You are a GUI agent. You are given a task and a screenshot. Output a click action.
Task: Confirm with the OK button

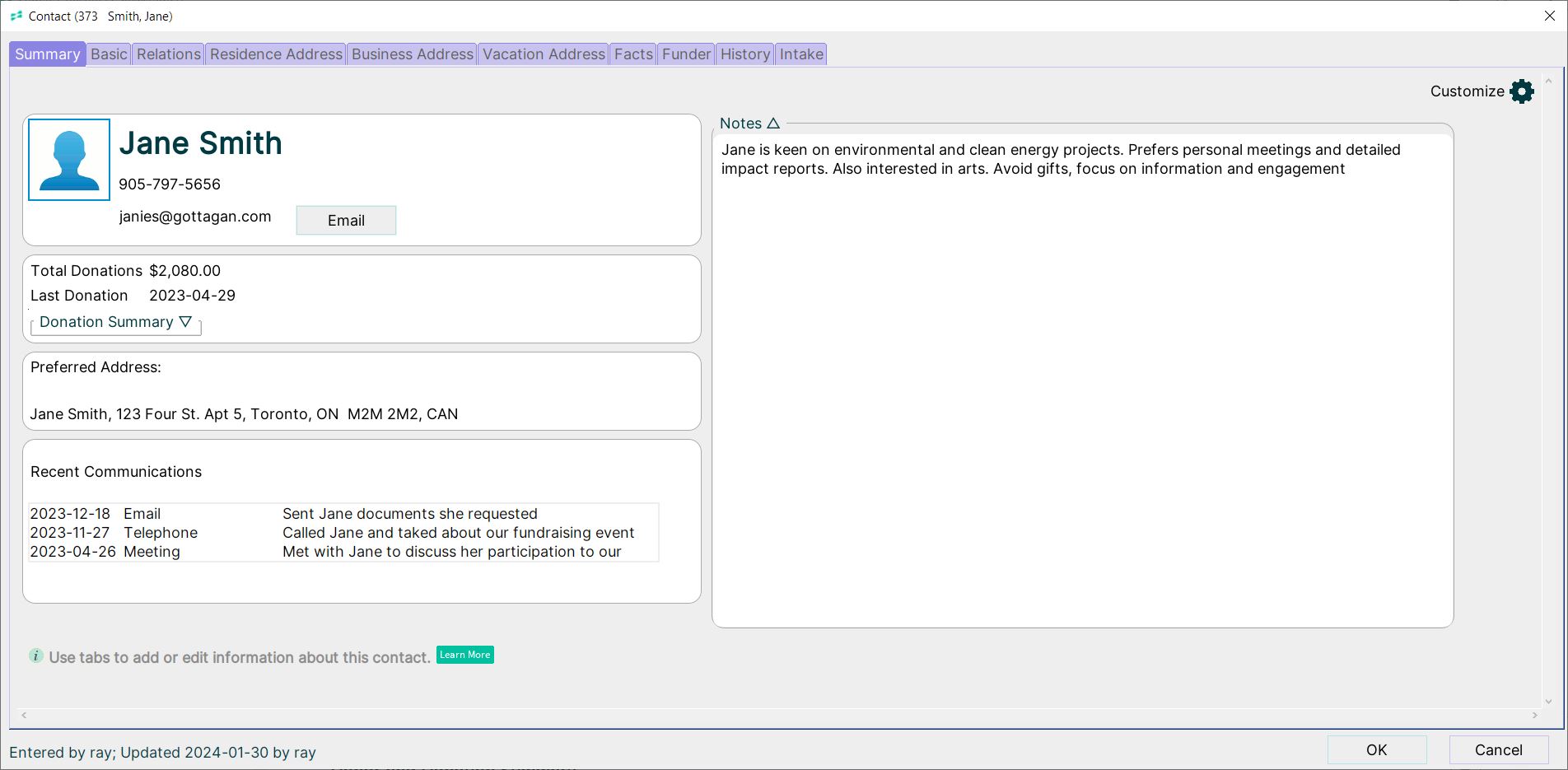click(1377, 749)
